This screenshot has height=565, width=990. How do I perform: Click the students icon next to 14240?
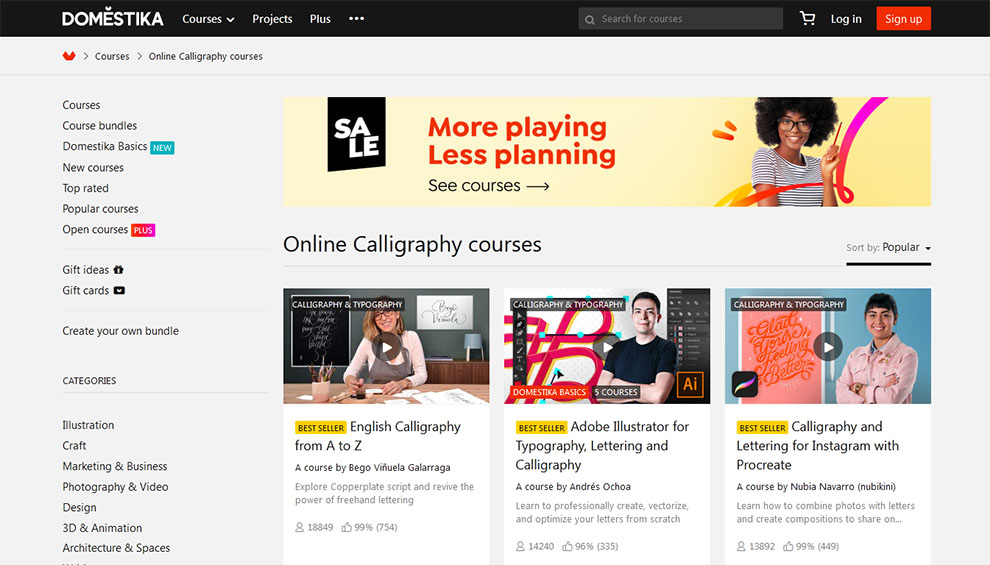(x=520, y=546)
